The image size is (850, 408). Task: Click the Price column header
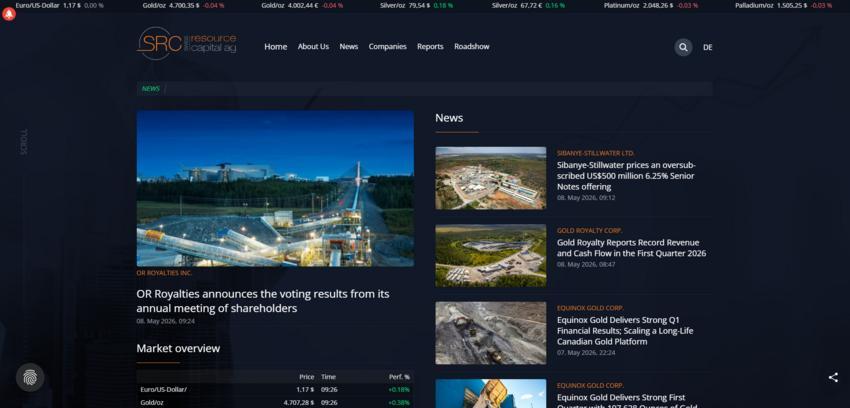click(306, 377)
